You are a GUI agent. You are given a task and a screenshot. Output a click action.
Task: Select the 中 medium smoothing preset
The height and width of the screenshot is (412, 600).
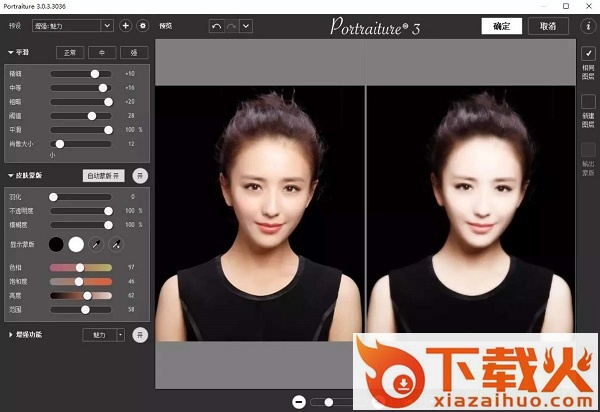point(102,52)
